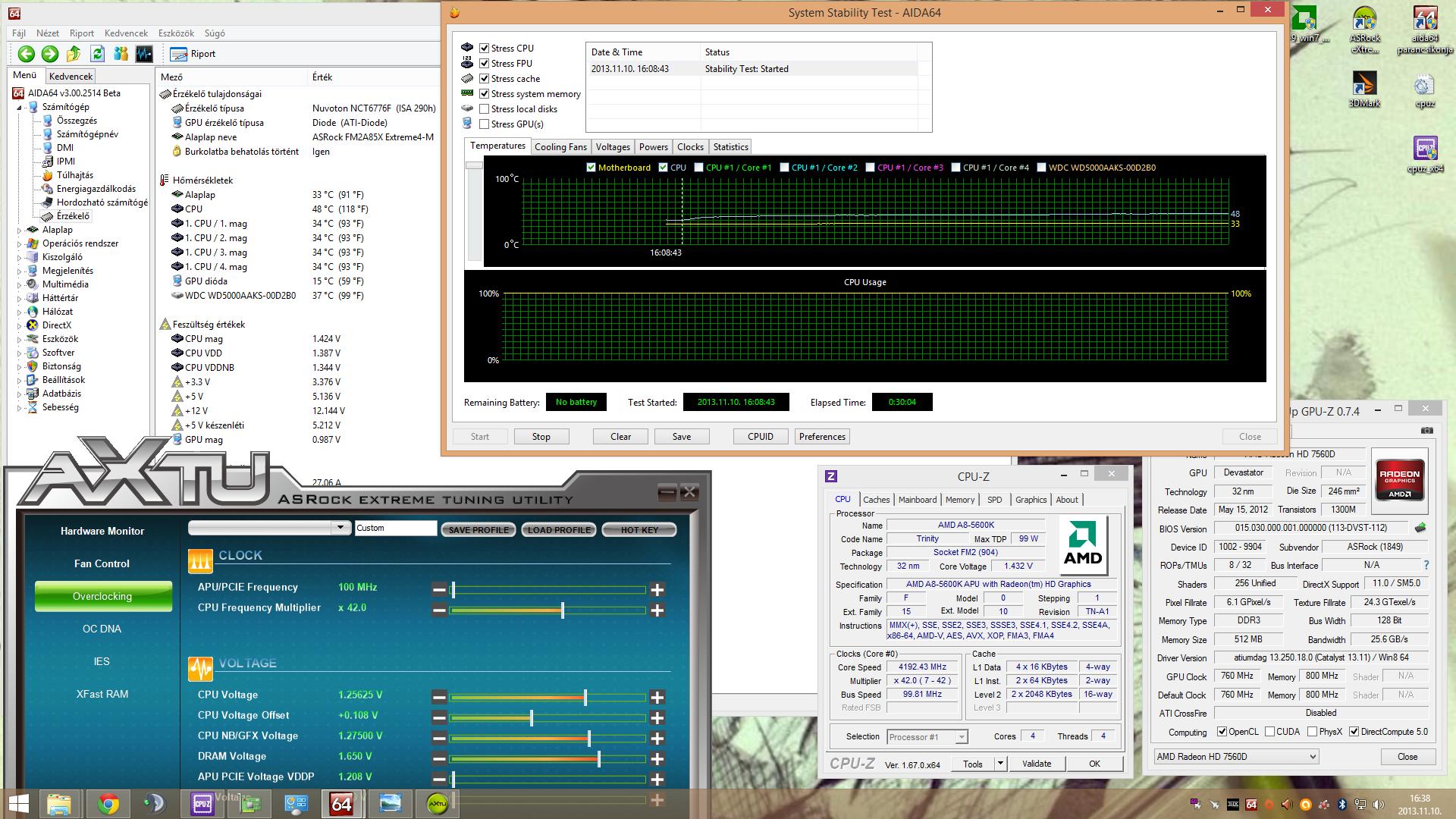Click the GPU-Z BIOS save chip icon
This screenshot has height=819, width=1456.
tap(1420, 528)
